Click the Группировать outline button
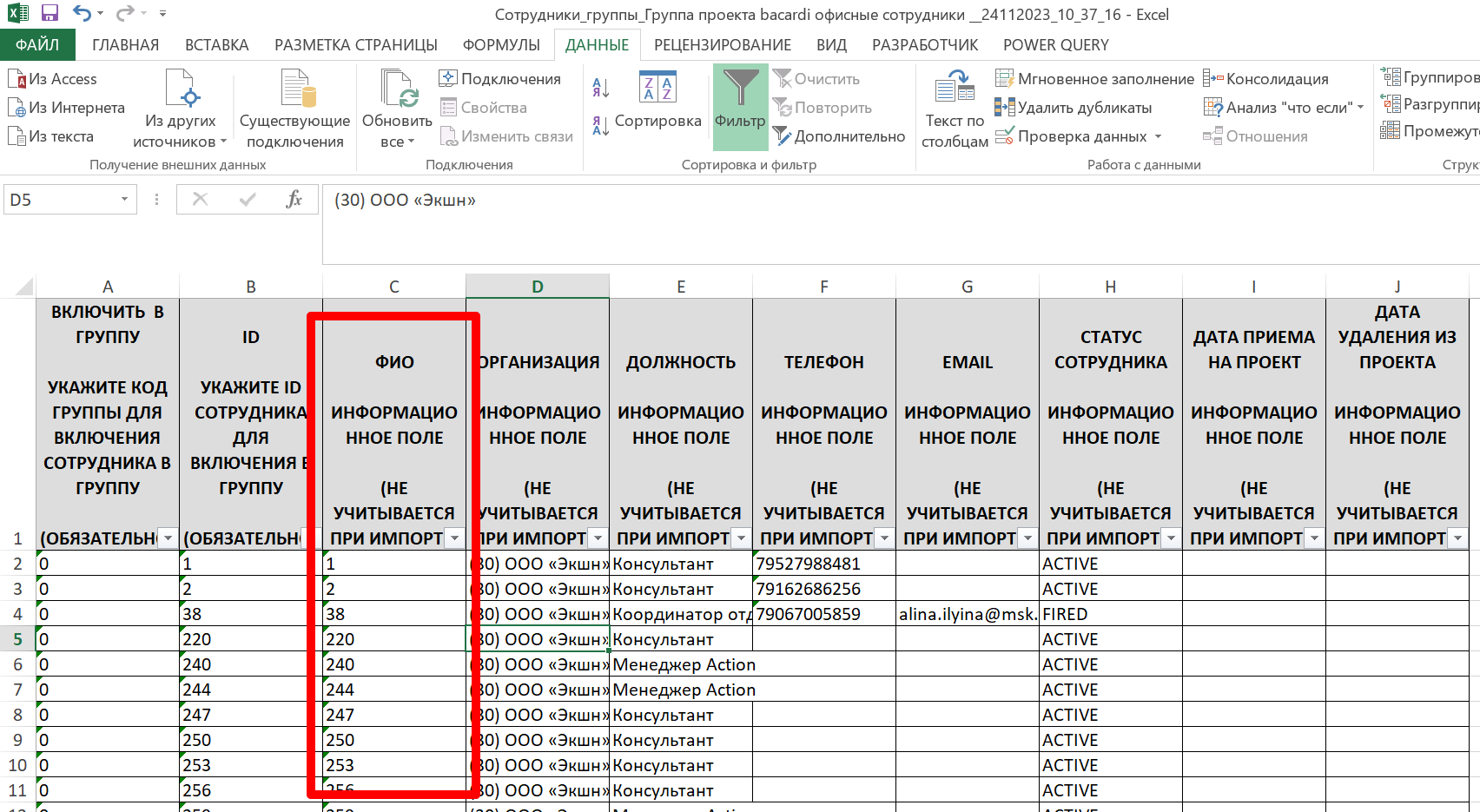Screen dimensions: 1480x812 [x=1430, y=77]
